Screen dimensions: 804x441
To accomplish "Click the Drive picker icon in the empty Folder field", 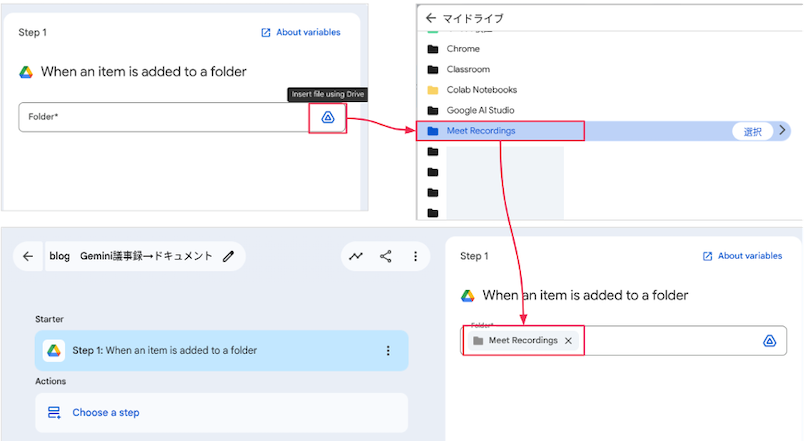I will pyautogui.click(x=328, y=117).
